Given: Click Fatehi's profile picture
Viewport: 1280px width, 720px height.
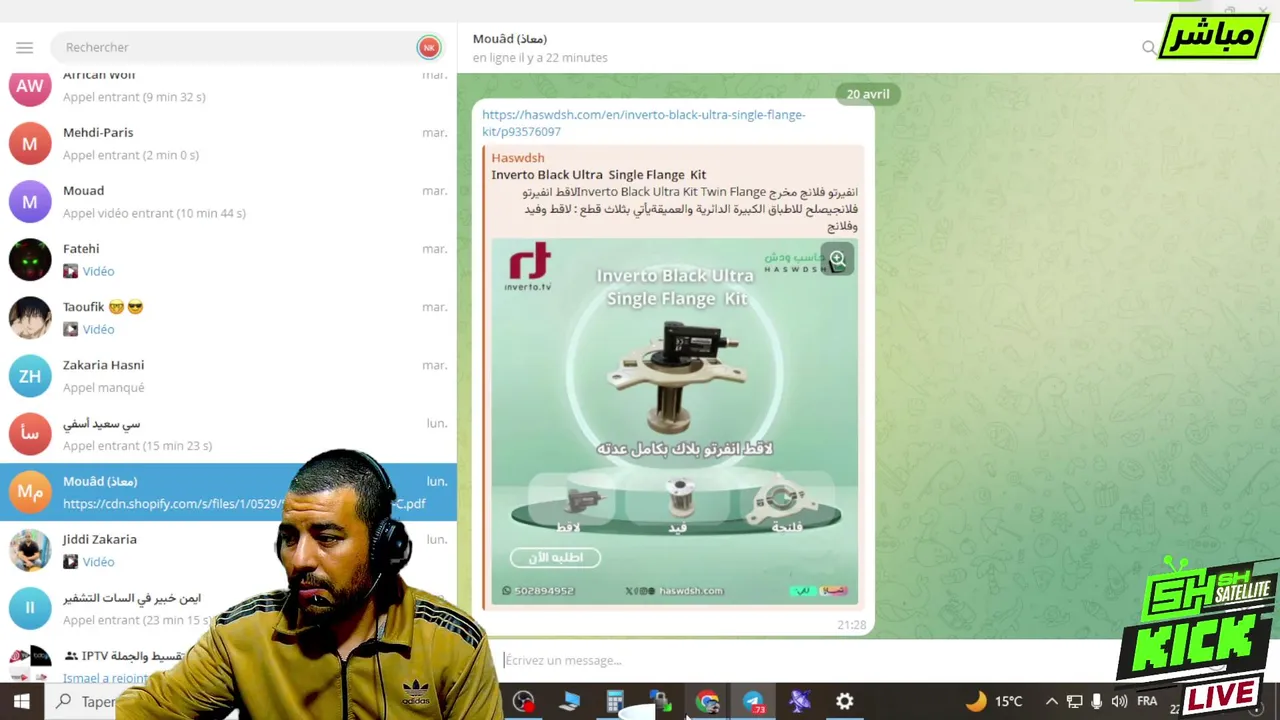Looking at the screenshot, I should tap(30, 259).
